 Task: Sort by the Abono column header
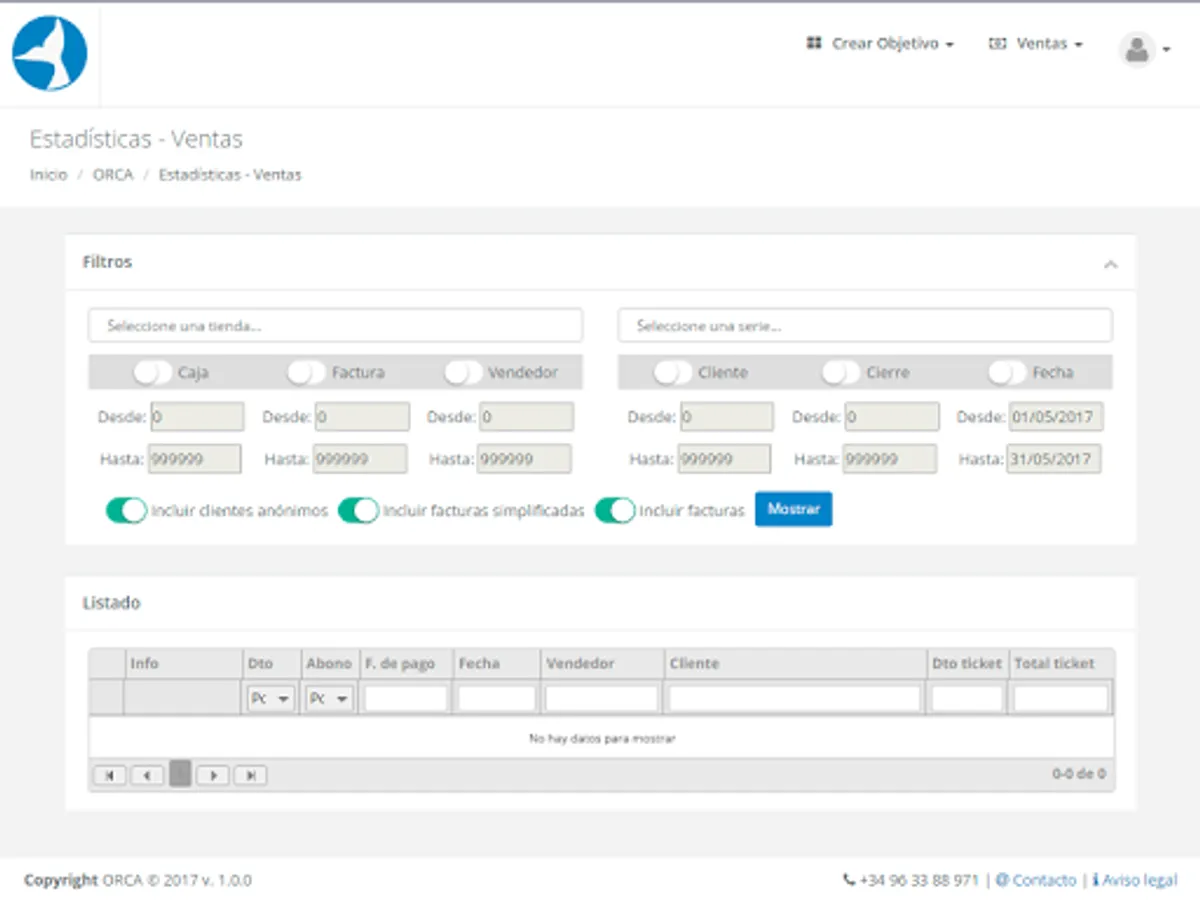click(x=330, y=664)
